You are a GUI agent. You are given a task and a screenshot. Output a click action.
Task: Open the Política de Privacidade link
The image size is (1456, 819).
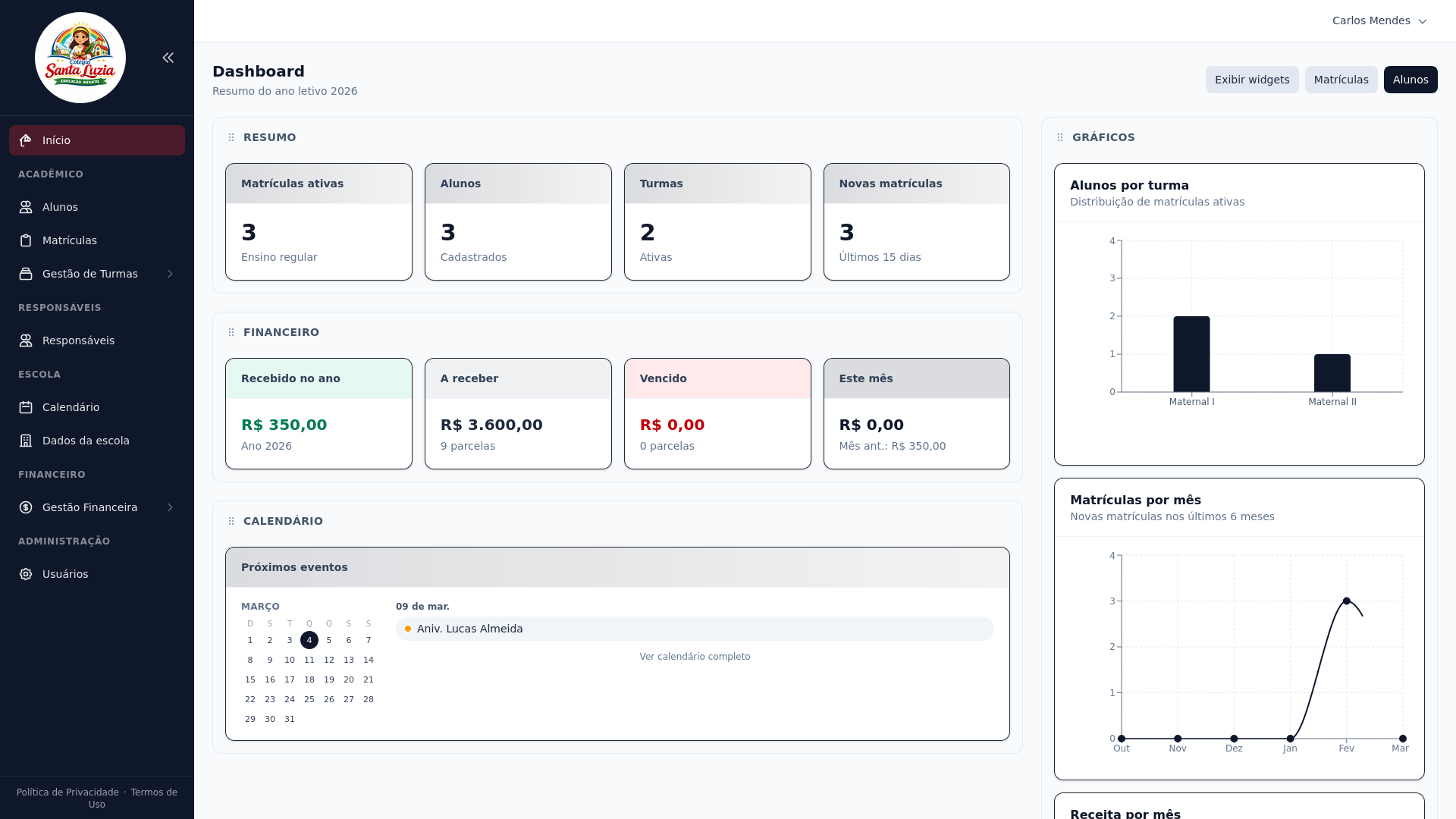pyautogui.click(x=67, y=792)
